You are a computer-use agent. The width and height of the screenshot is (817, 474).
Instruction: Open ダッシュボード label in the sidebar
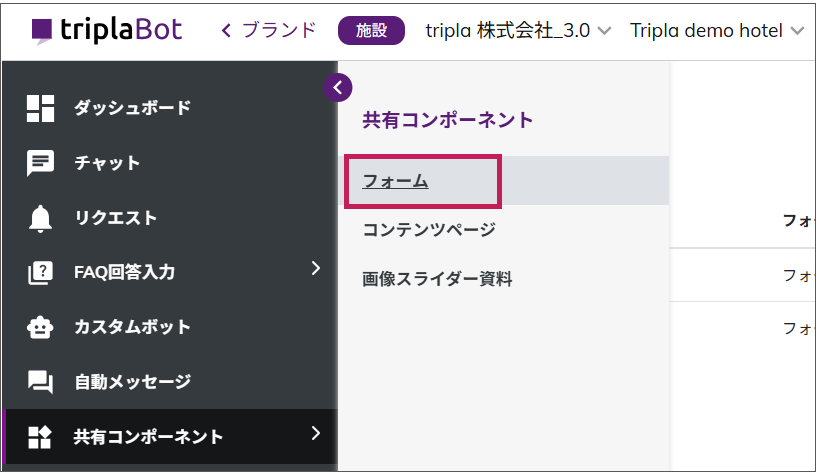132,108
